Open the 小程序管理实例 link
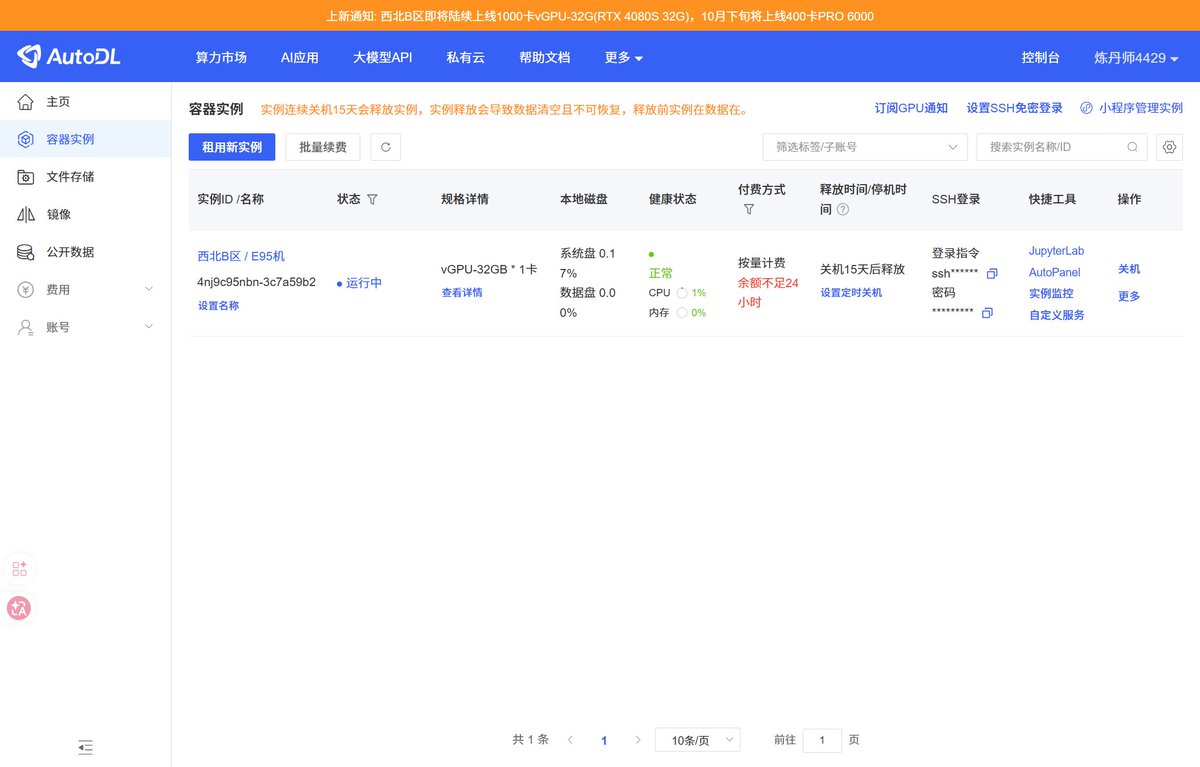The width and height of the screenshot is (1200, 767). click(1141, 108)
